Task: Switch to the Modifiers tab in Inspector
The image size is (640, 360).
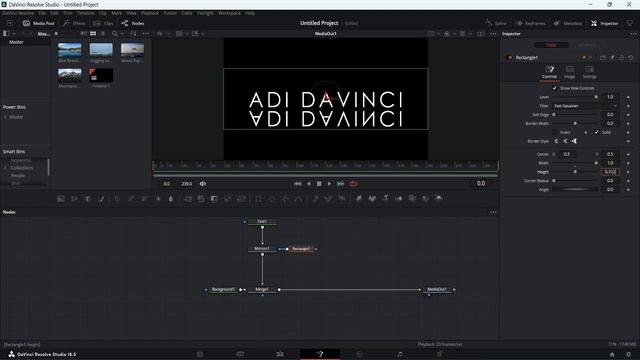Action: point(587,45)
